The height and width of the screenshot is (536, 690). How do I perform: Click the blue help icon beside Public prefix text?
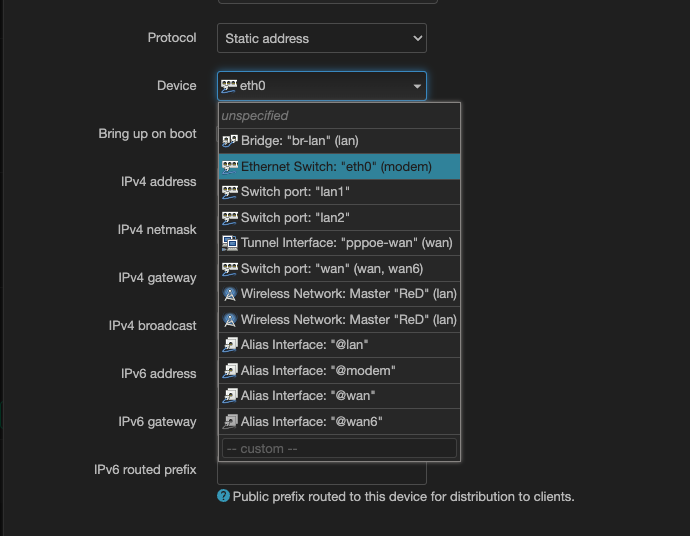click(223, 496)
